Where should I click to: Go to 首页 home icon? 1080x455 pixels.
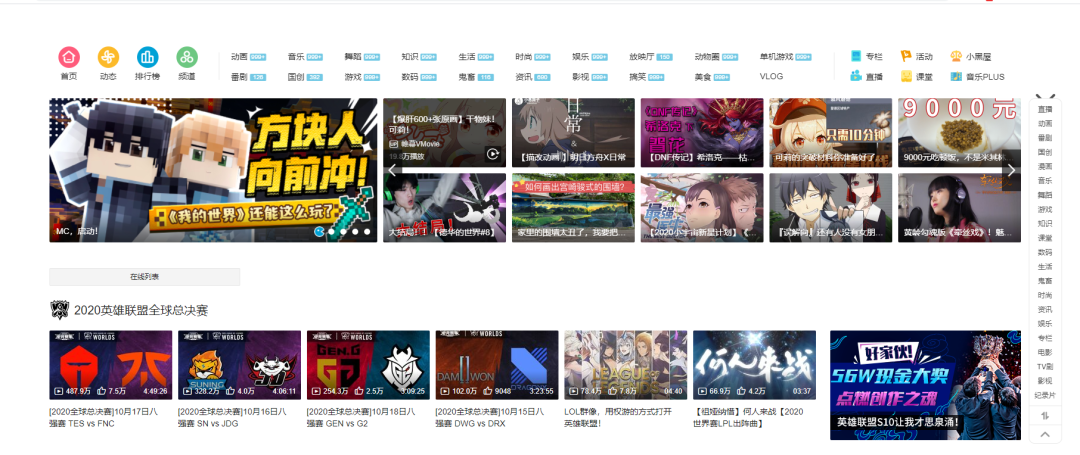coord(69,57)
